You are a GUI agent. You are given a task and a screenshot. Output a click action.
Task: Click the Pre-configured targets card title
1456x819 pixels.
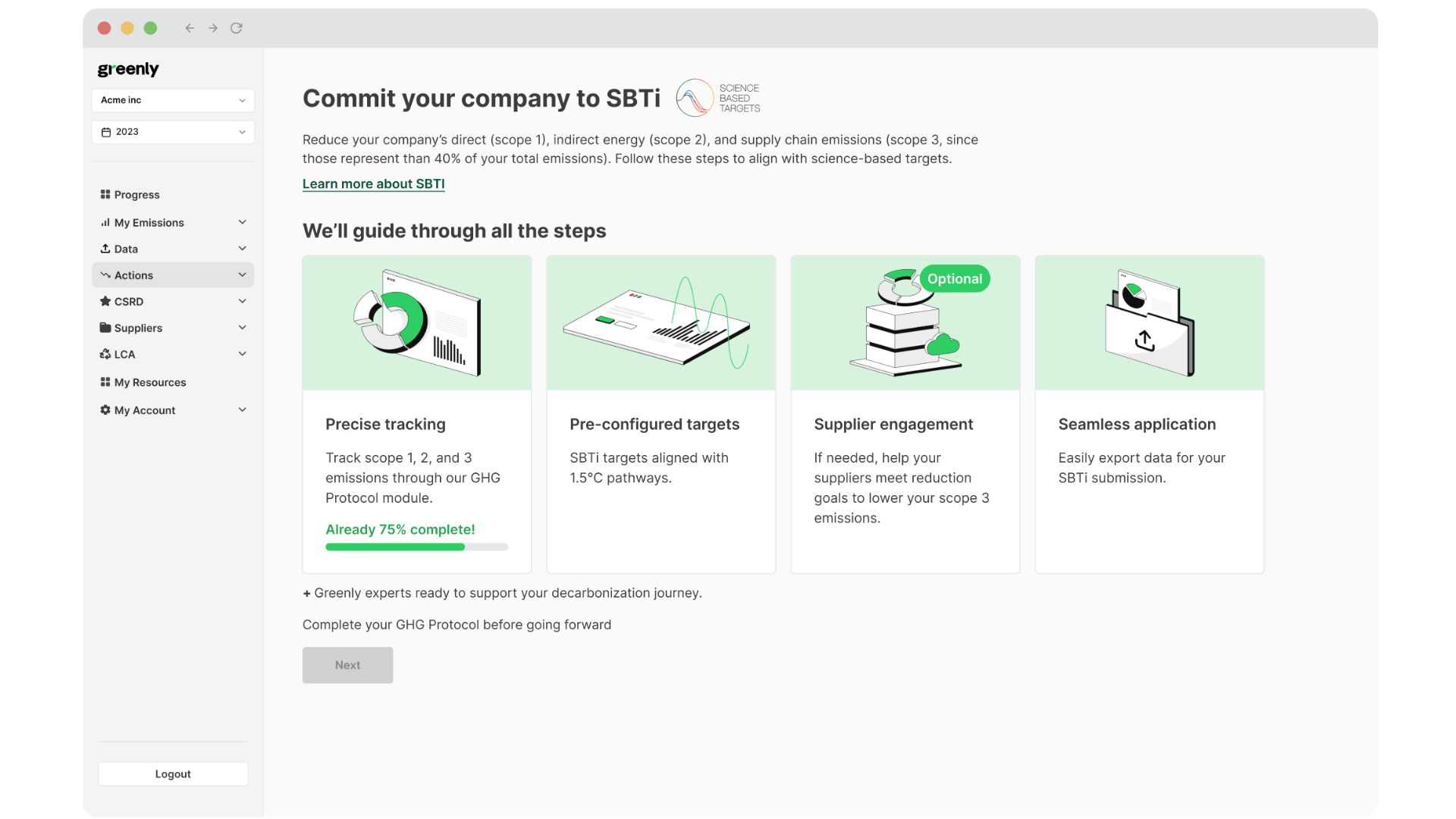pos(654,425)
